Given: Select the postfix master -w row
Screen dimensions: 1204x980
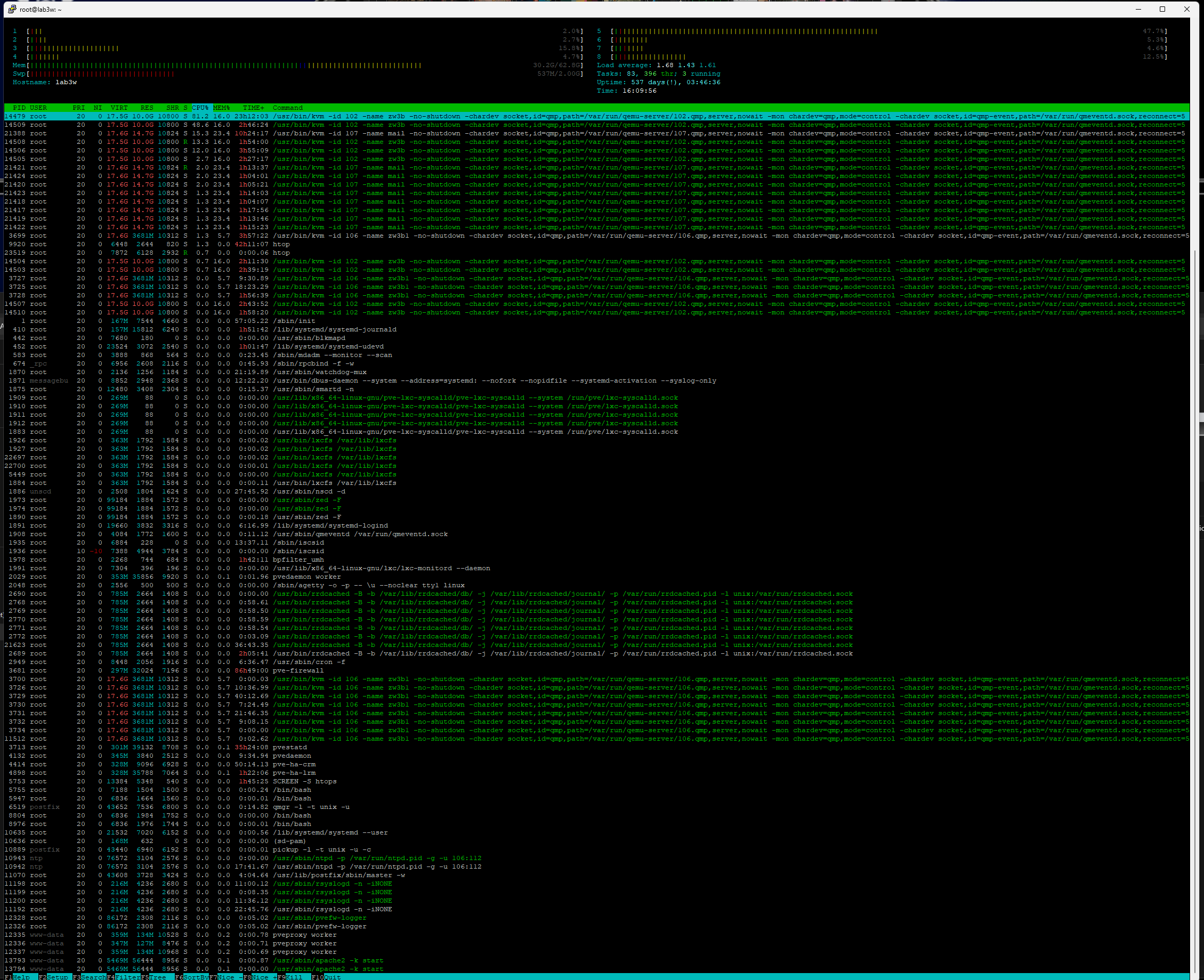Looking at the screenshot, I should [596, 876].
